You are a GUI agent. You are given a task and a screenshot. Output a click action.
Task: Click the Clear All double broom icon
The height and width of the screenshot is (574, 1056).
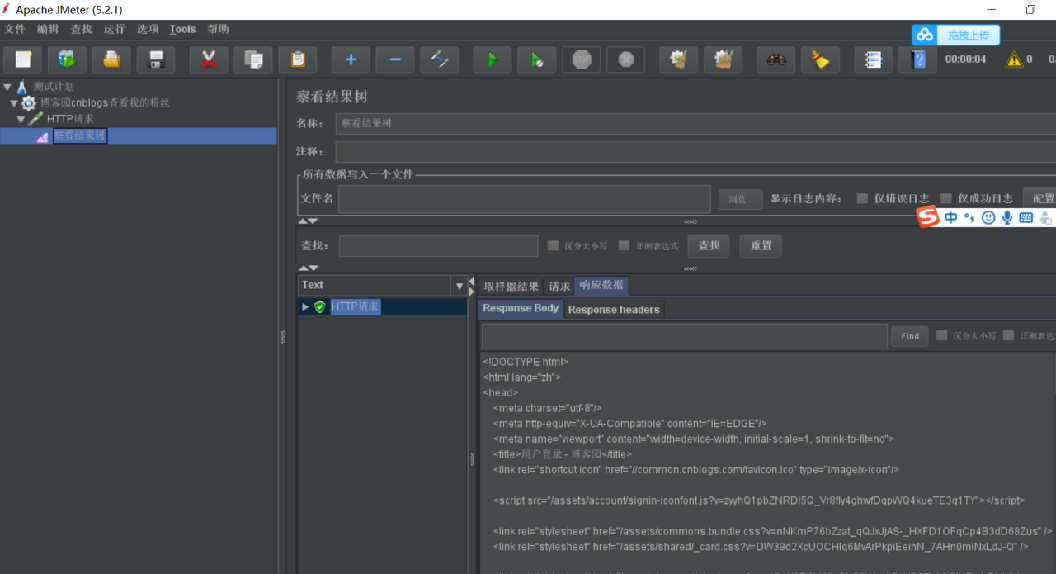pos(723,59)
